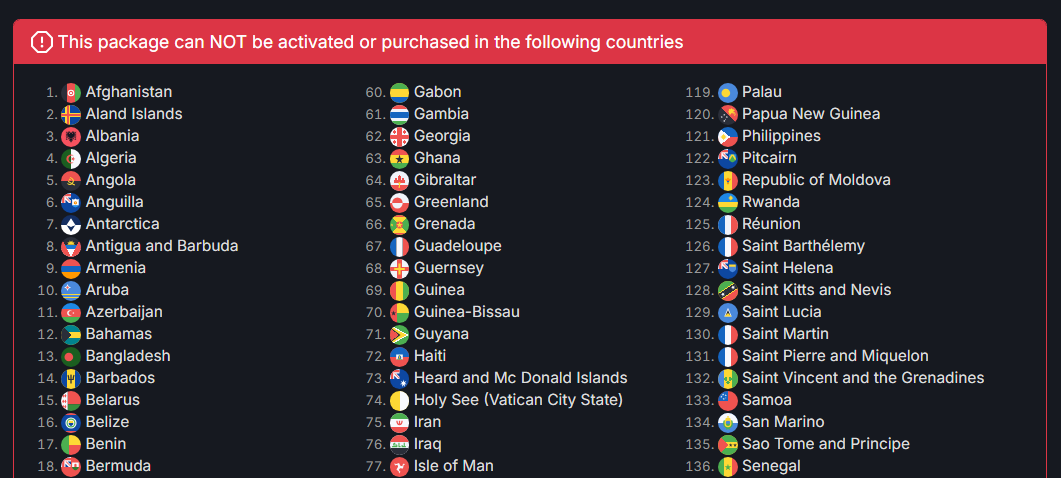Click the warning exclamation icon in red header
Screen dimensions: 1061x478
pyautogui.click(x=41, y=42)
